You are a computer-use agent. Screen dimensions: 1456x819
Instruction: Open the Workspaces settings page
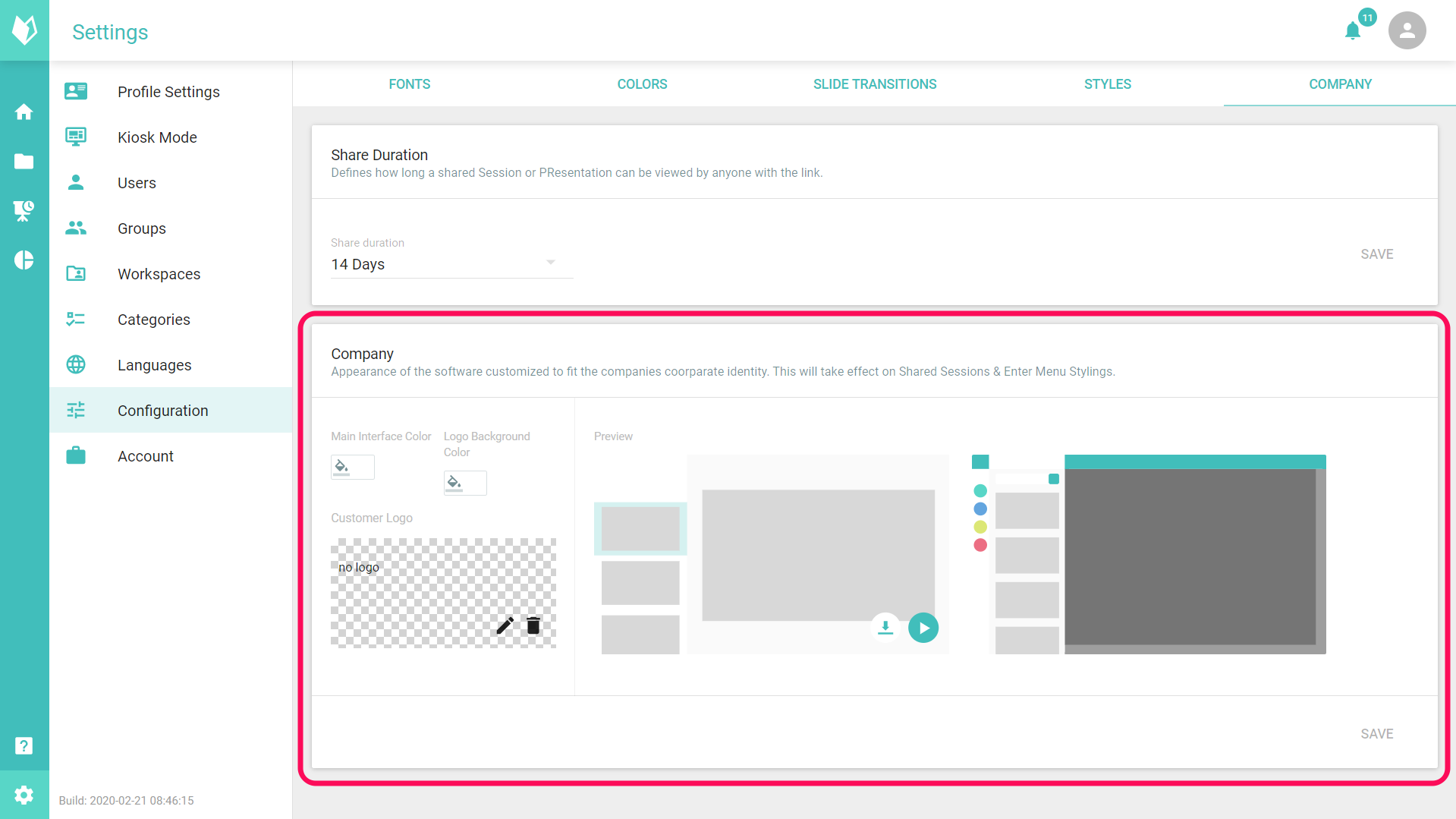click(171, 273)
